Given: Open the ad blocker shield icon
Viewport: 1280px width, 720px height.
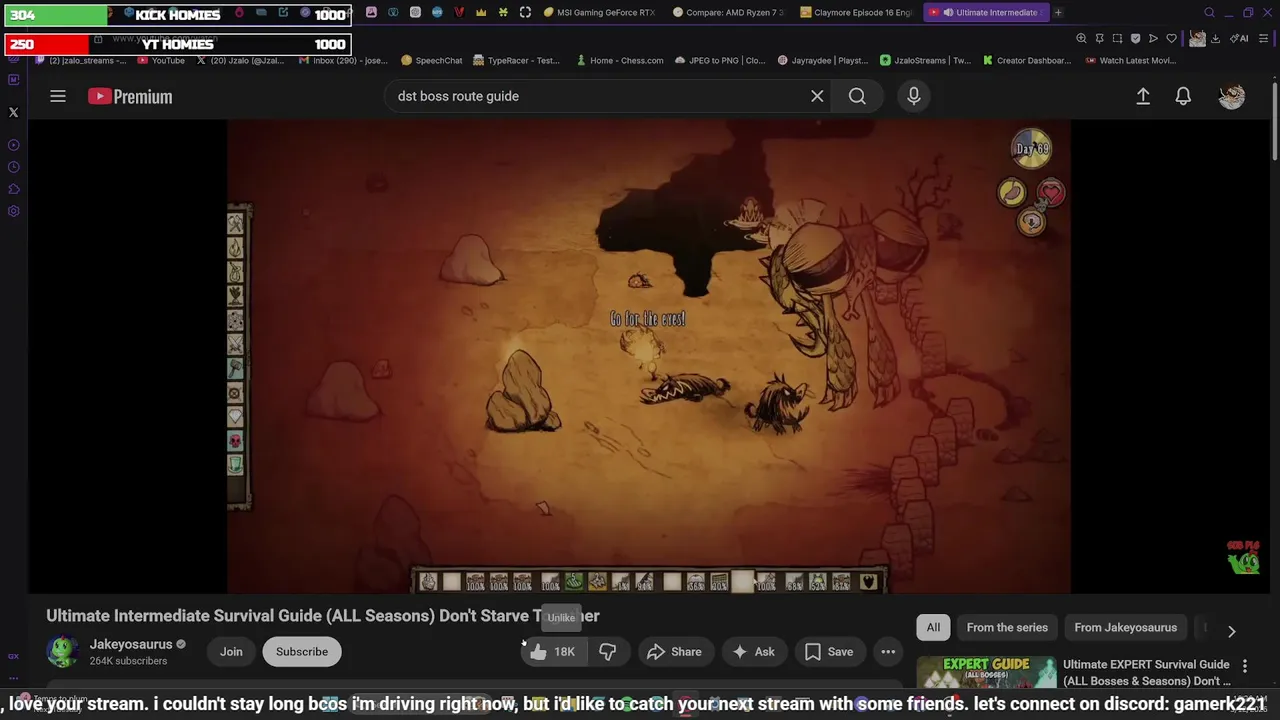Looking at the screenshot, I should [x=1135, y=38].
